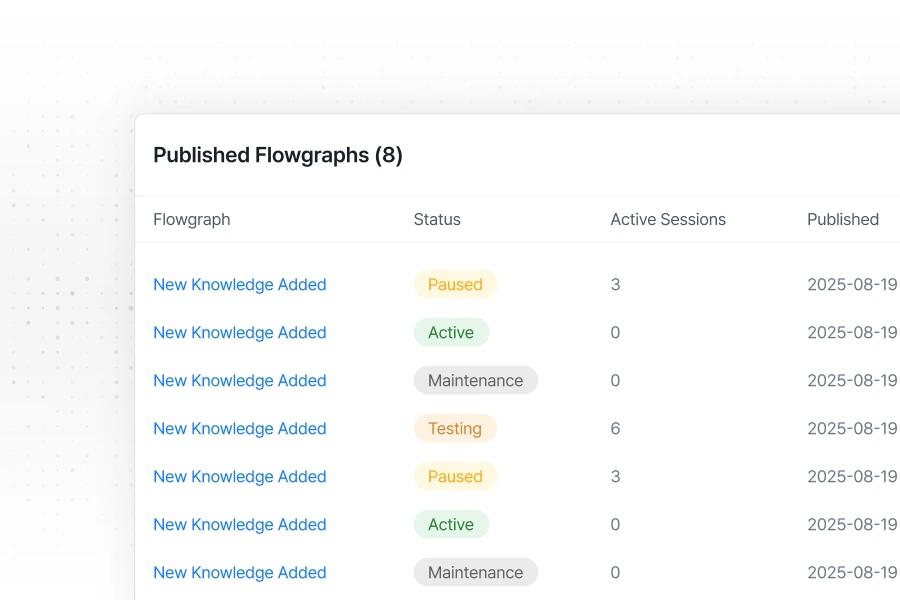Click the first green Active status badge
Viewport: 900px width, 600px height.
[x=451, y=332]
